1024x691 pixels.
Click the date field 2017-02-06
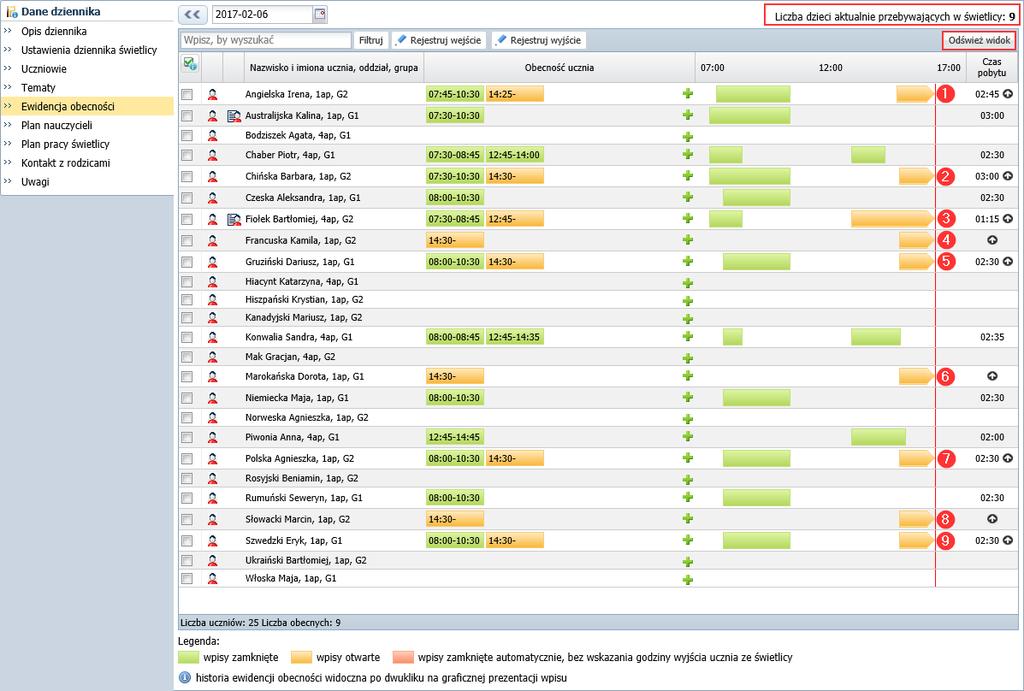coord(263,14)
